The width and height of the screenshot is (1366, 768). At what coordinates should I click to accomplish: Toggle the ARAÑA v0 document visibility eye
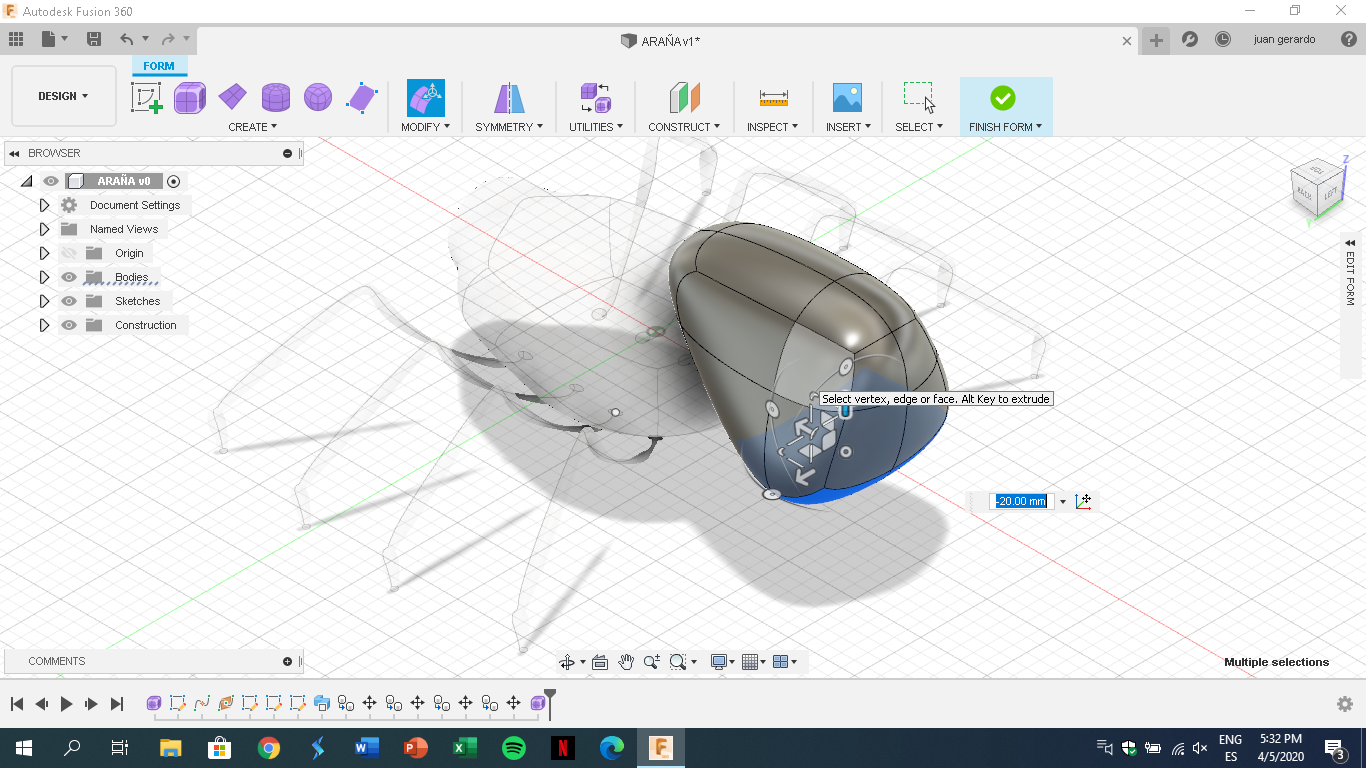(x=50, y=181)
